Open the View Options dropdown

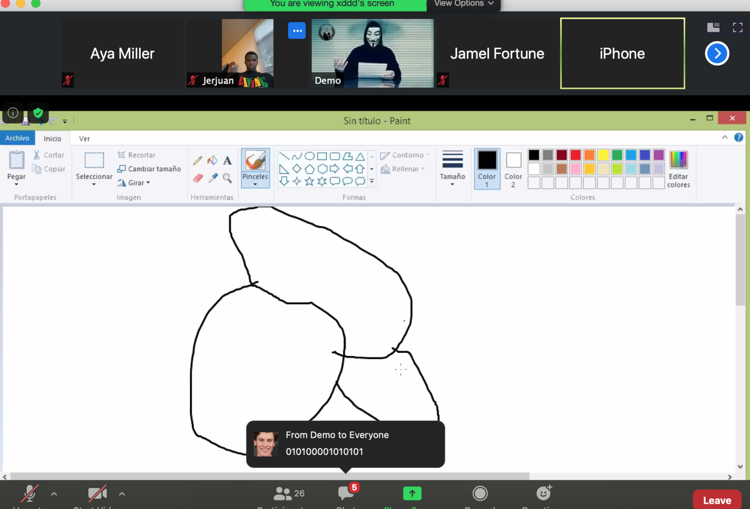click(x=463, y=4)
